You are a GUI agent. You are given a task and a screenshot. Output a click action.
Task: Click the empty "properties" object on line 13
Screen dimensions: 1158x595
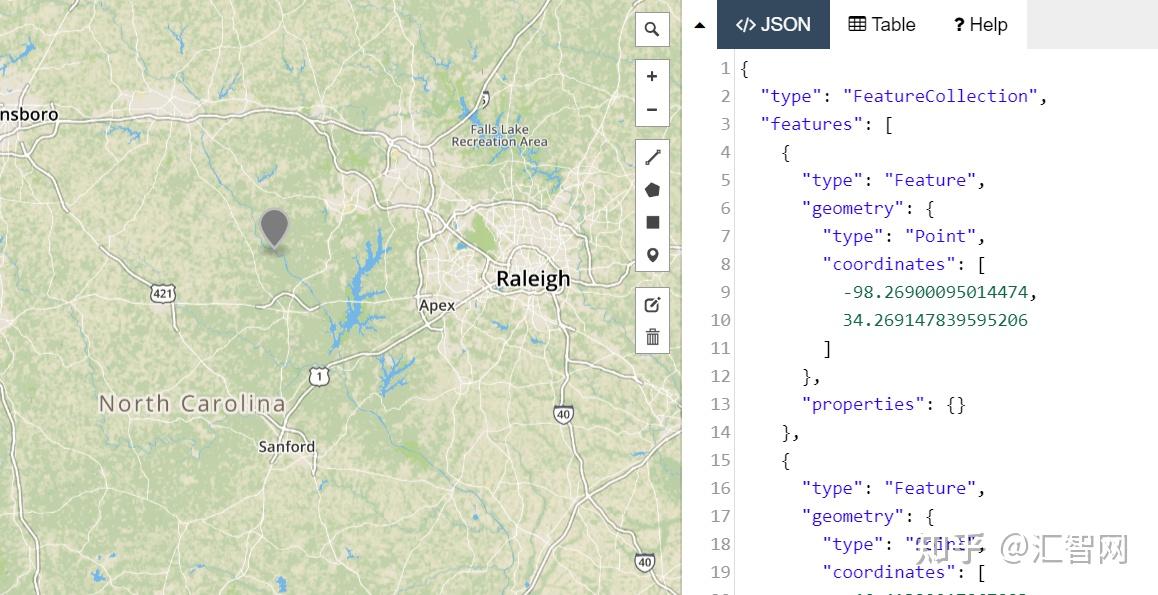click(956, 403)
